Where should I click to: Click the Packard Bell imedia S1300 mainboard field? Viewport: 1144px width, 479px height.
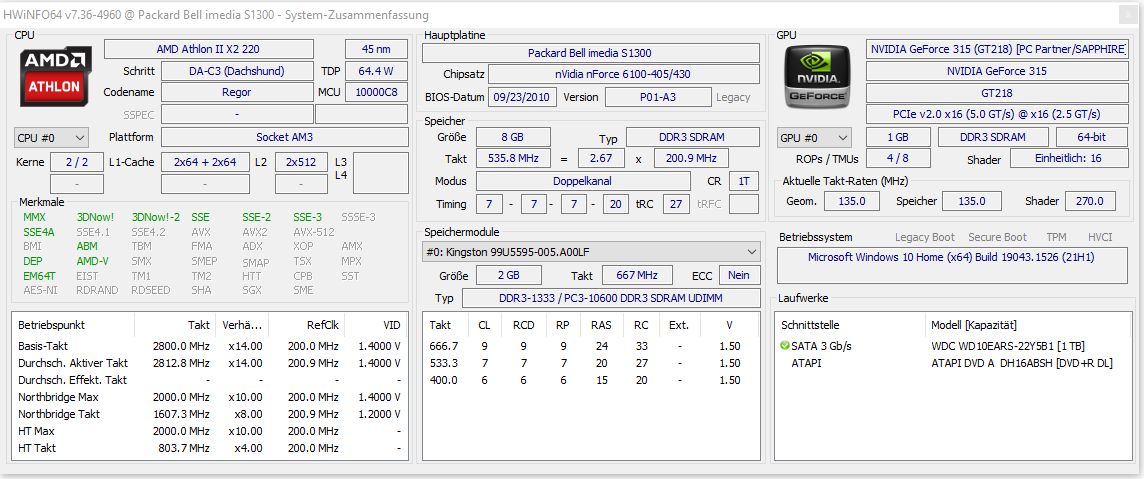pyautogui.click(x=590, y=52)
